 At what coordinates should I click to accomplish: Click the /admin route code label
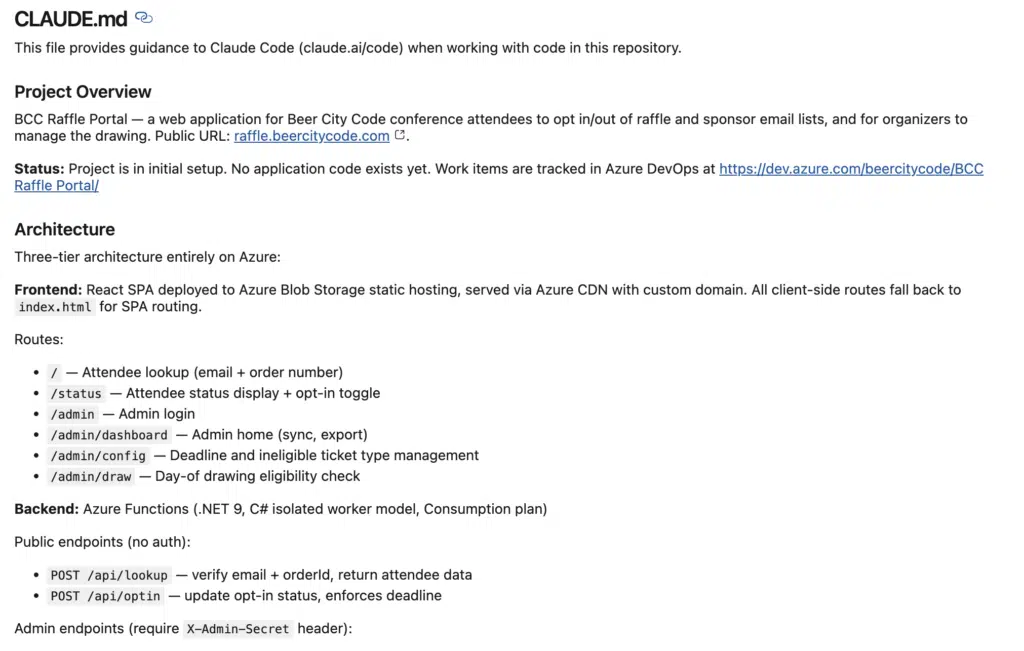(x=72, y=414)
